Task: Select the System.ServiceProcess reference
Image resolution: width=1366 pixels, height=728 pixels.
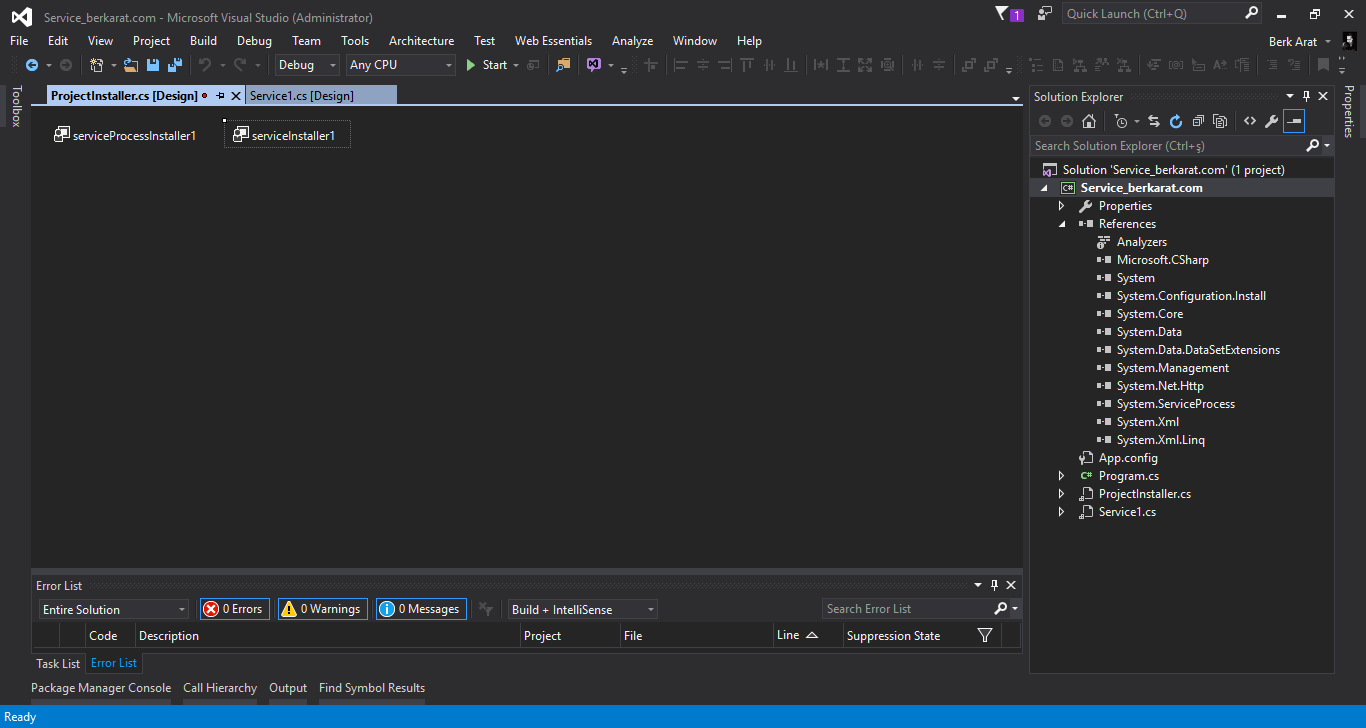Action: pos(1176,404)
